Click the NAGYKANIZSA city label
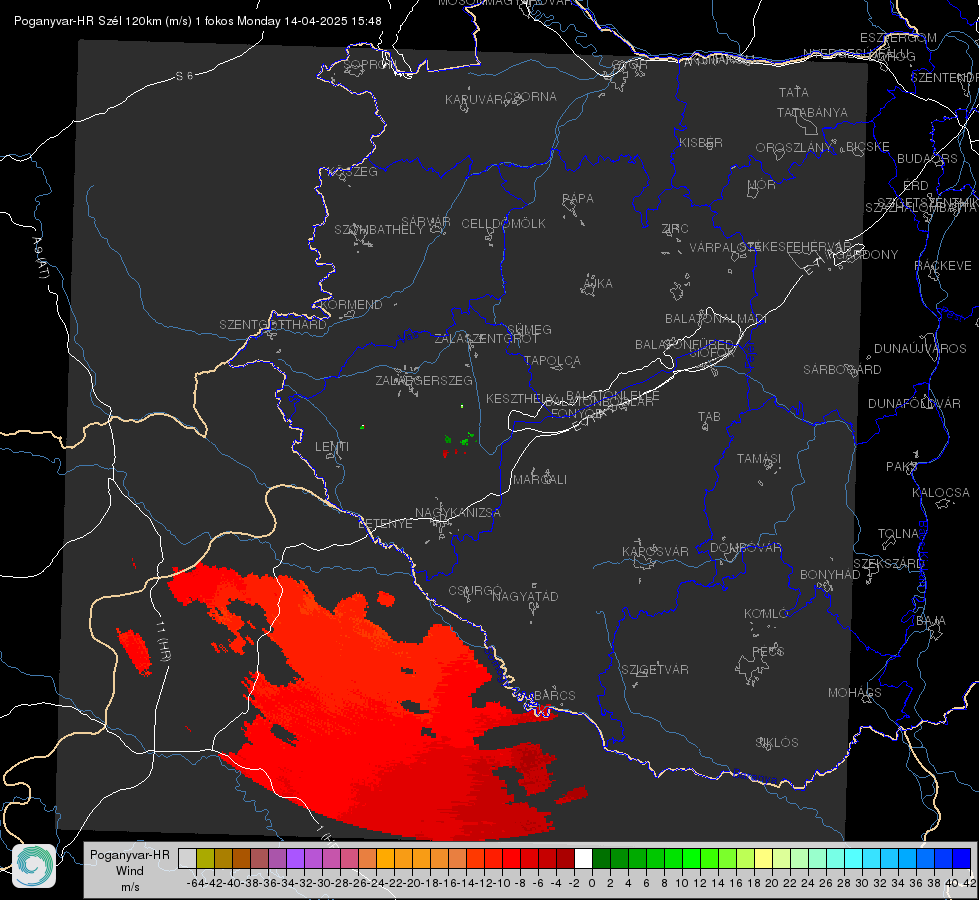This screenshot has height=900, width=979. tap(458, 513)
